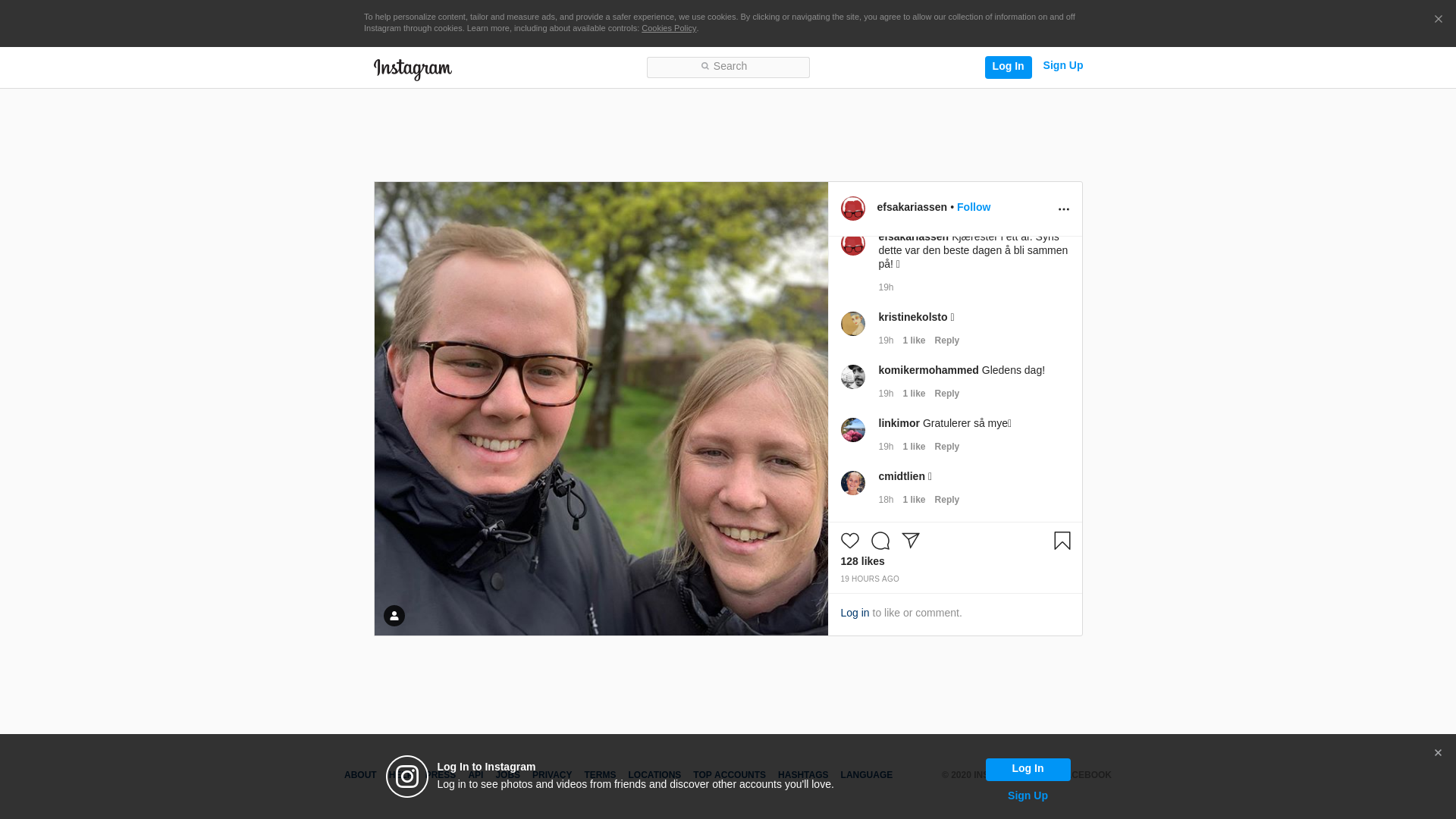Open the Cookies Policy link
Image resolution: width=1456 pixels, height=819 pixels.
click(x=669, y=28)
